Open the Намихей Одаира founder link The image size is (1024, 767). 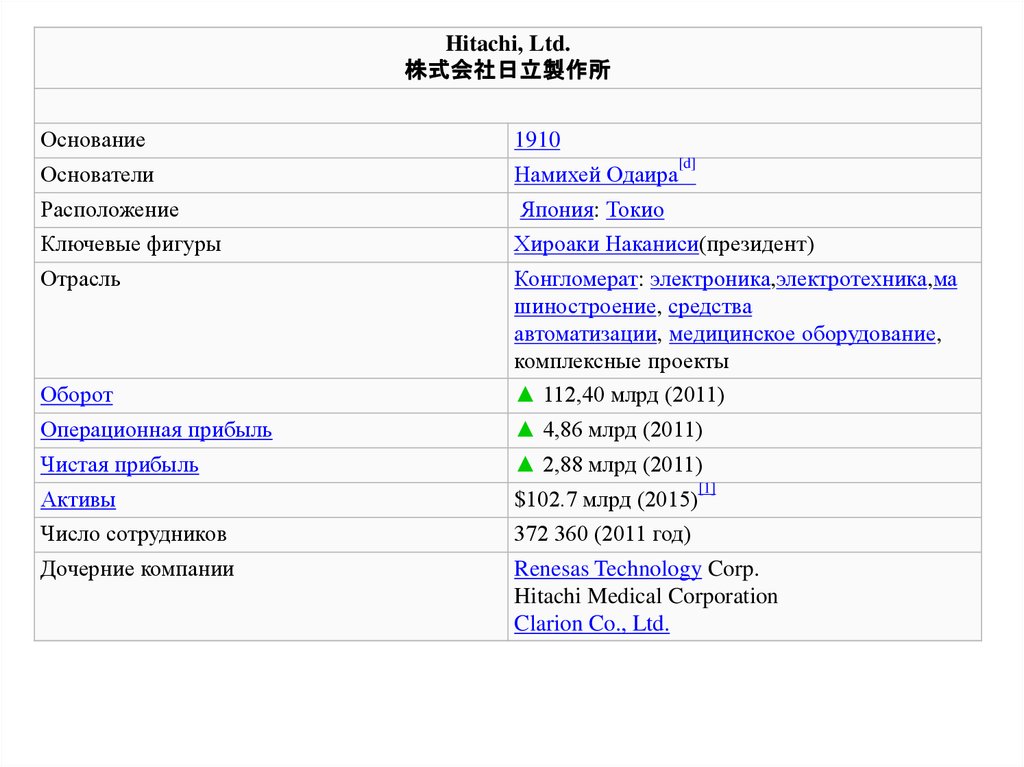[x=596, y=175]
